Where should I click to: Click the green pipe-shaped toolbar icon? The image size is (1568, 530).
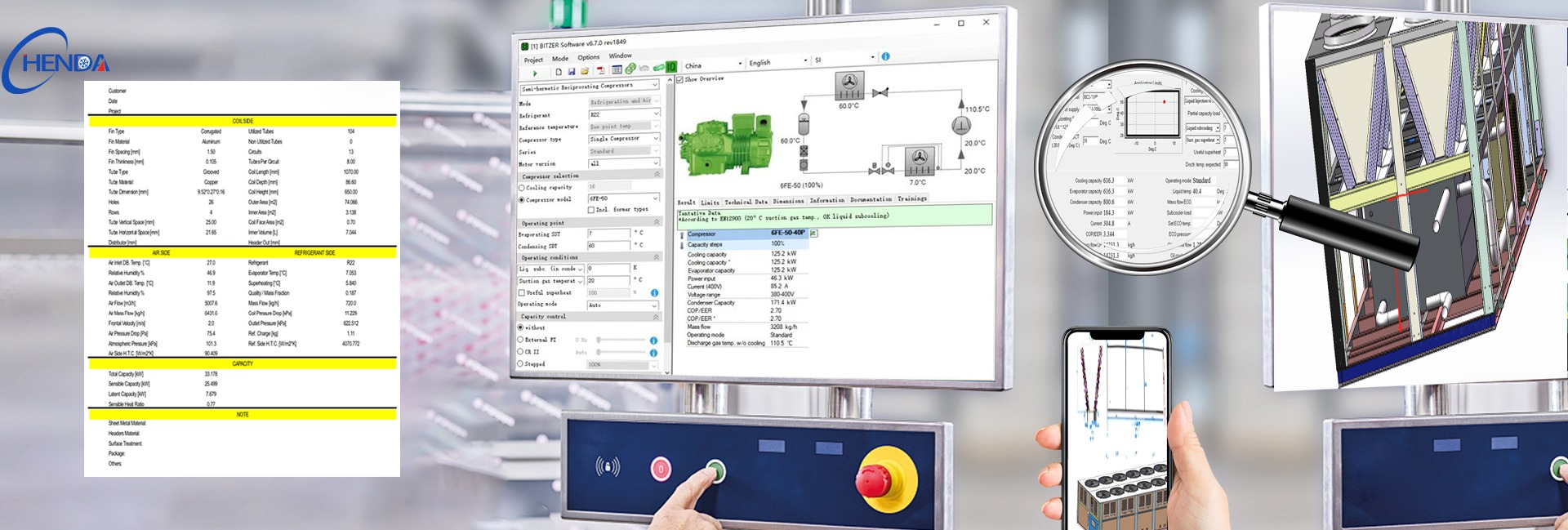[x=658, y=68]
